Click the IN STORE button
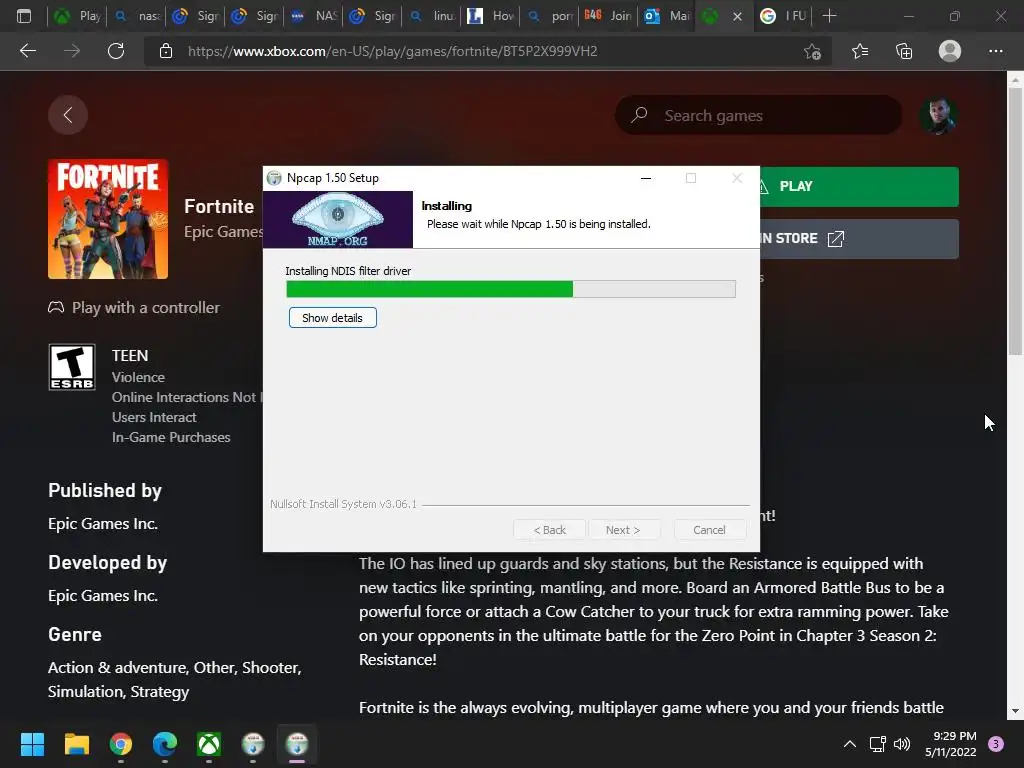1024x768 pixels. (x=859, y=239)
